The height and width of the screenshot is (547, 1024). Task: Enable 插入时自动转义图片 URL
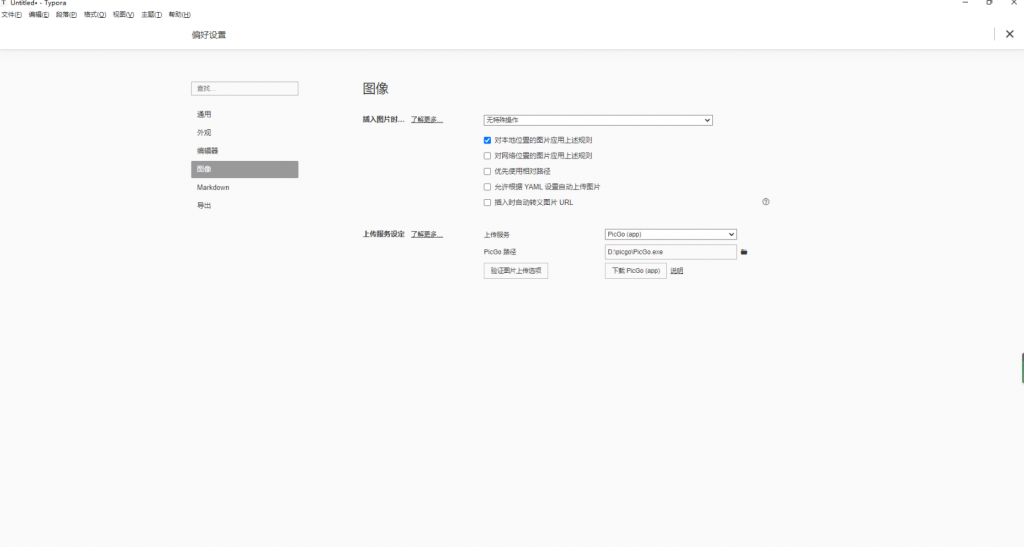point(487,202)
